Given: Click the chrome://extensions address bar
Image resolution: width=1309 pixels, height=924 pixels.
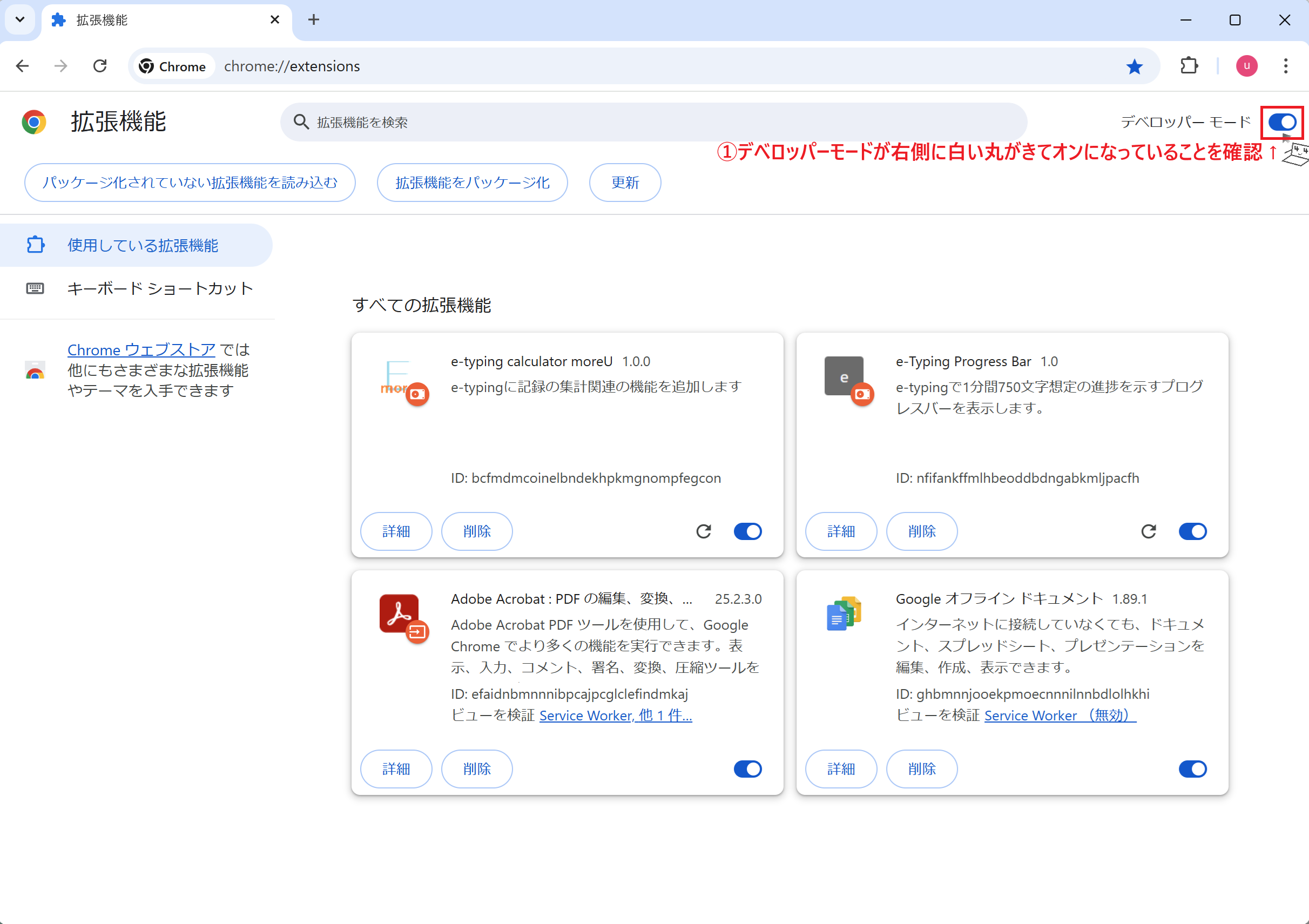Looking at the screenshot, I should (x=644, y=66).
